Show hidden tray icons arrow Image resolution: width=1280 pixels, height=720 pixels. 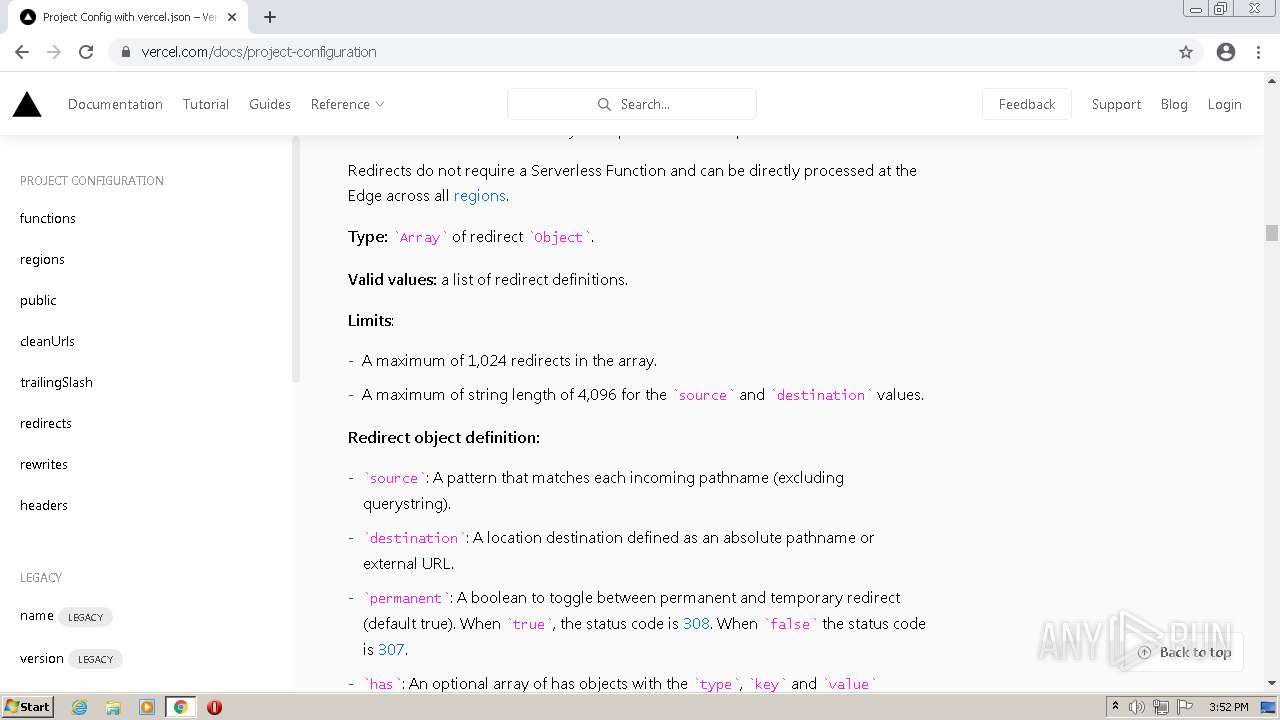pyautogui.click(x=1115, y=707)
